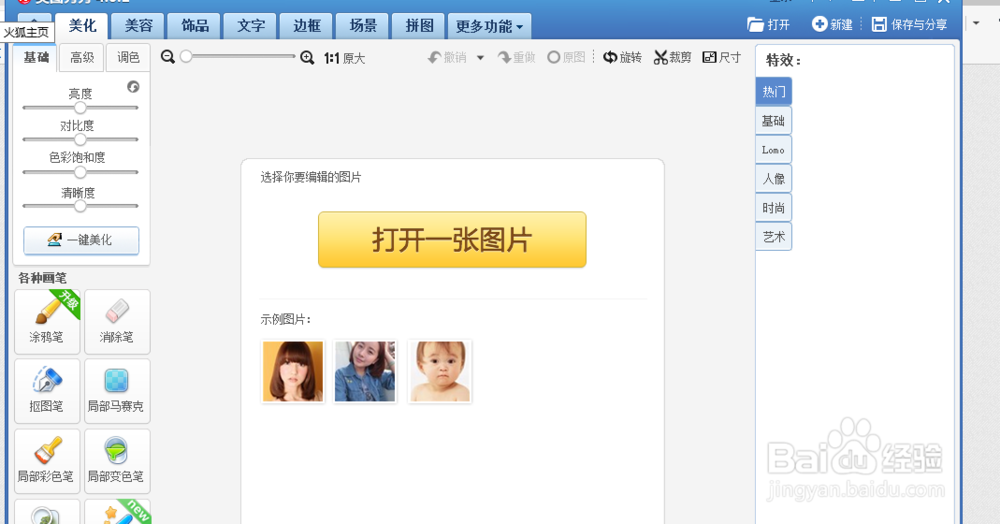This screenshot has height=524, width=1000.
Task: Click 保存与分享 save and share
Action: (x=909, y=24)
